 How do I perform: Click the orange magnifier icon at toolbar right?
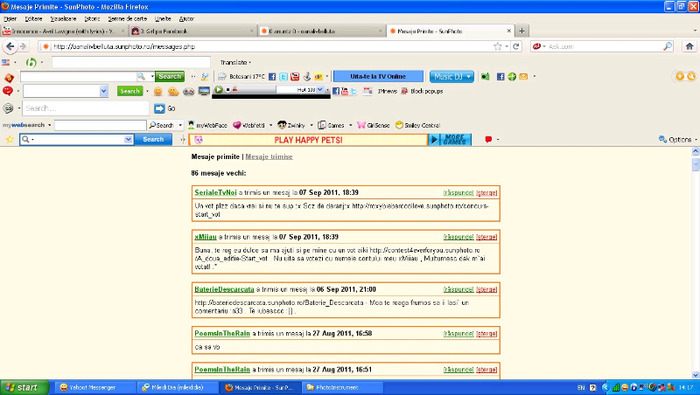pyautogui.click(x=691, y=76)
